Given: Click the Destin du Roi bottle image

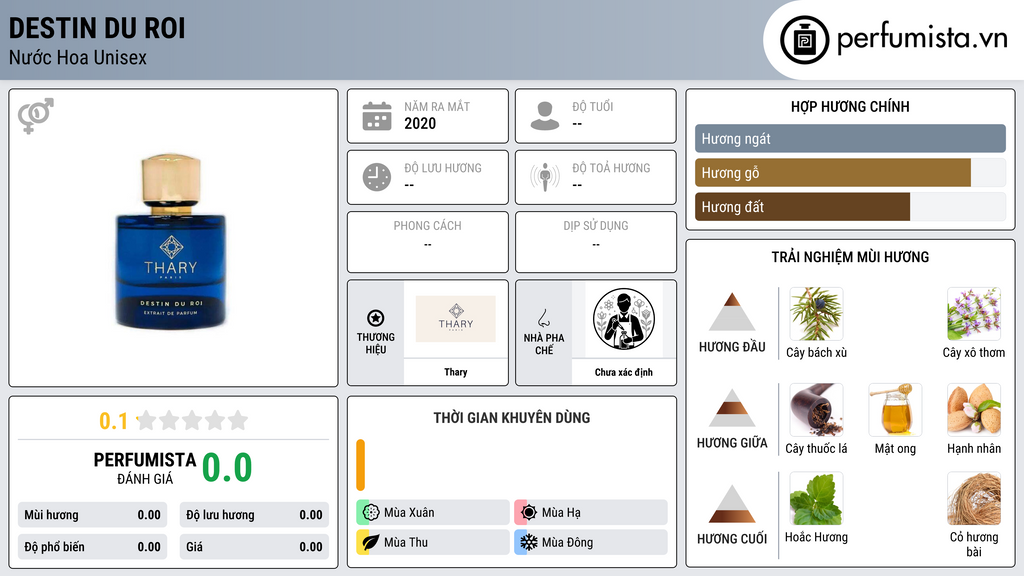Looking at the screenshot, I should pos(171,240).
